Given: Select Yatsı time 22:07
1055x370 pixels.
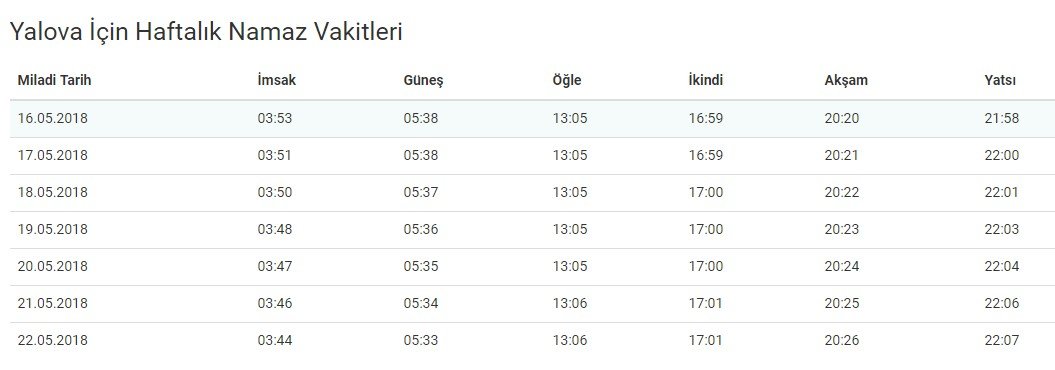Looking at the screenshot, I should coord(1002,340).
